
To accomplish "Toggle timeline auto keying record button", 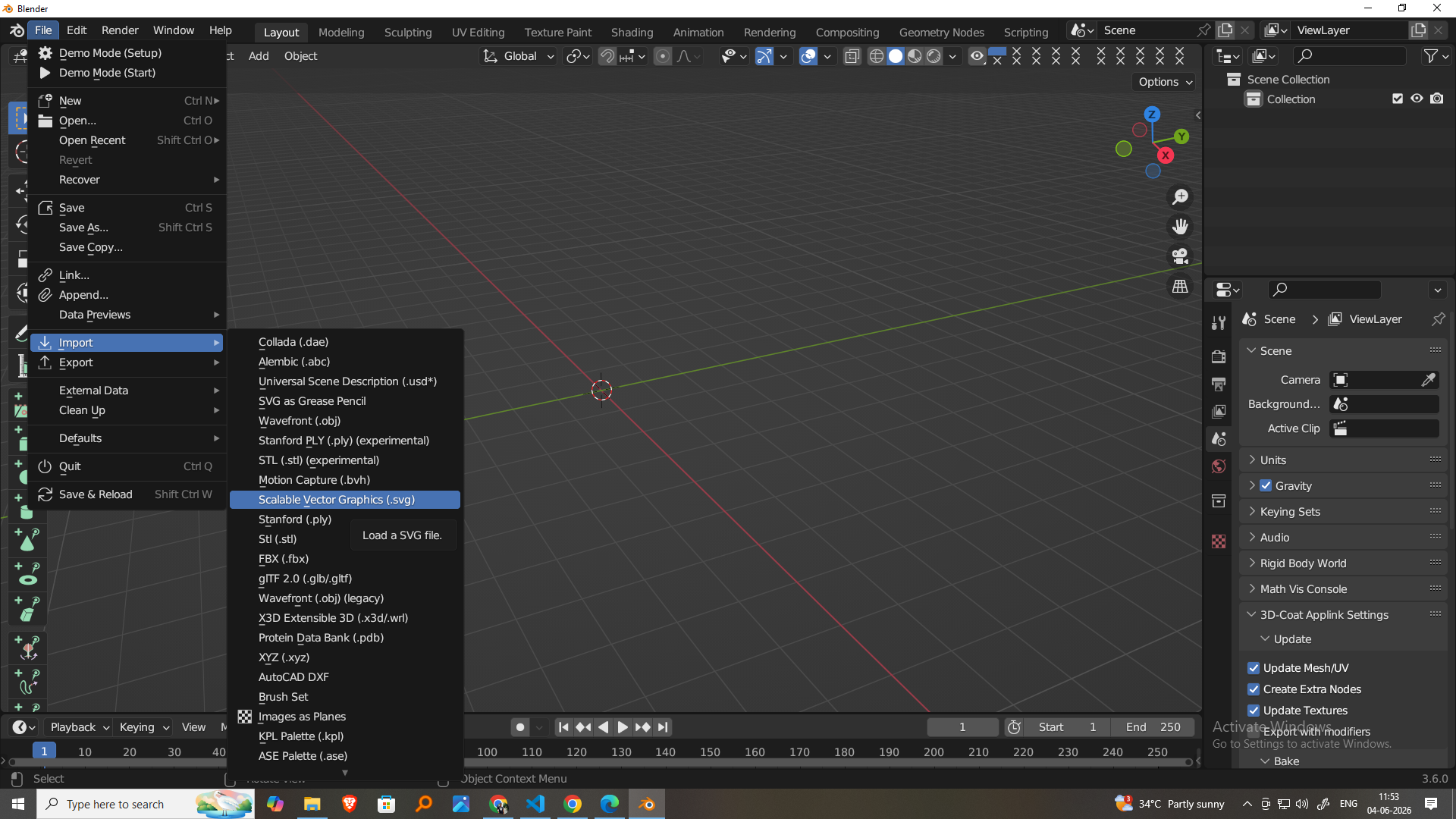I will point(519,727).
